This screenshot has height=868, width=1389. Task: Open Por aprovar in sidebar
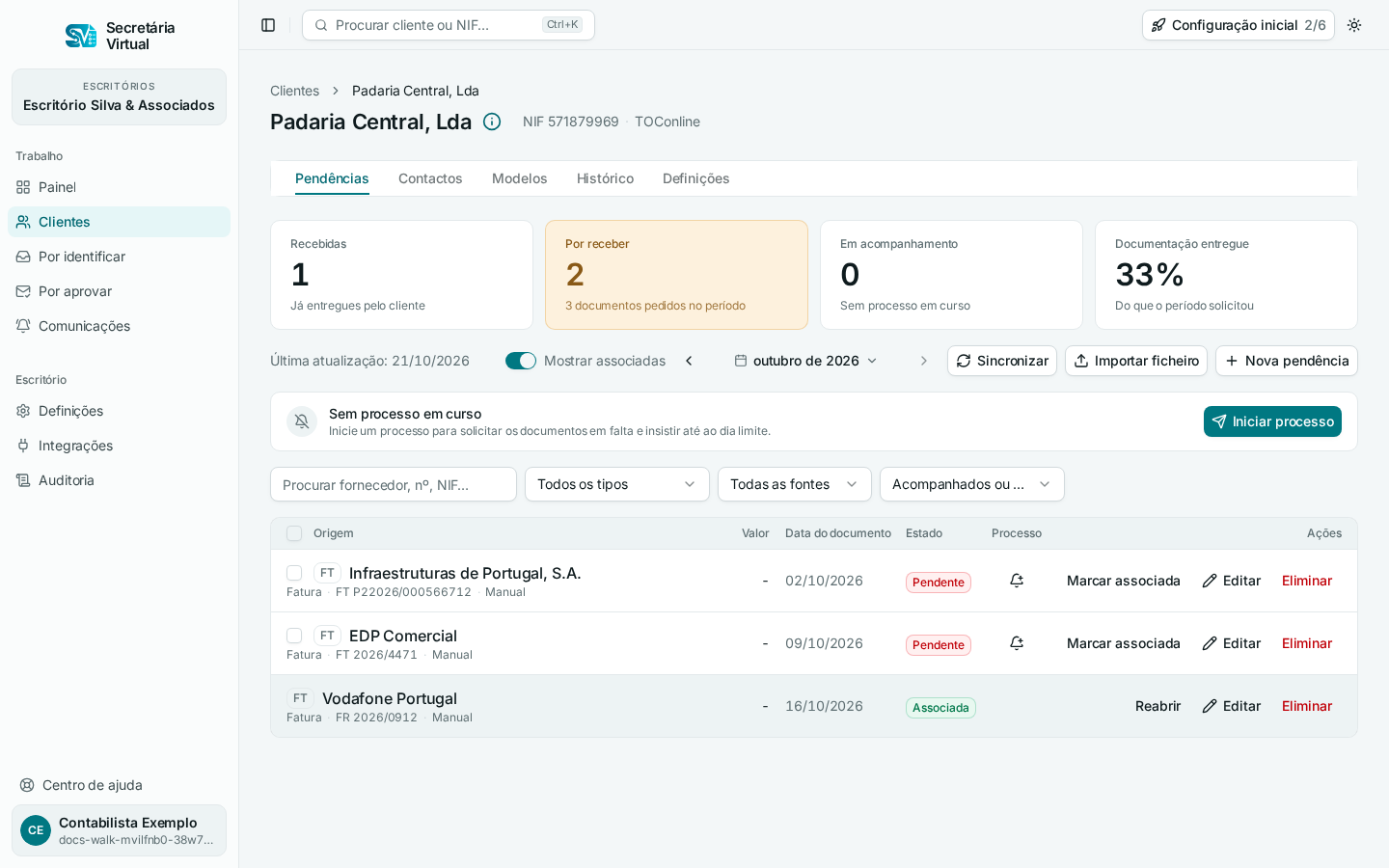pyautogui.click(x=120, y=291)
